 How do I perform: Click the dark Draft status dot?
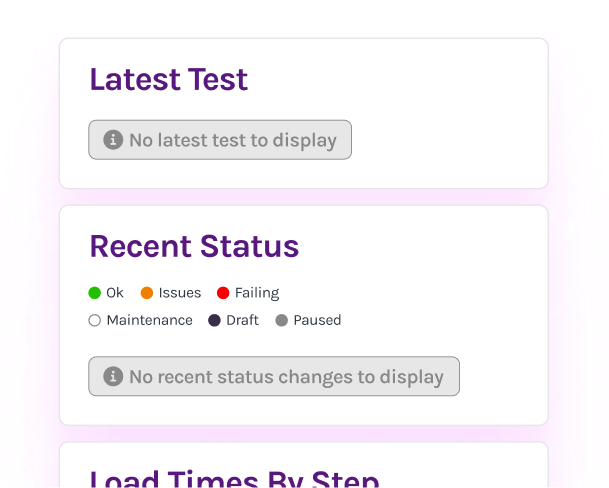tap(214, 321)
